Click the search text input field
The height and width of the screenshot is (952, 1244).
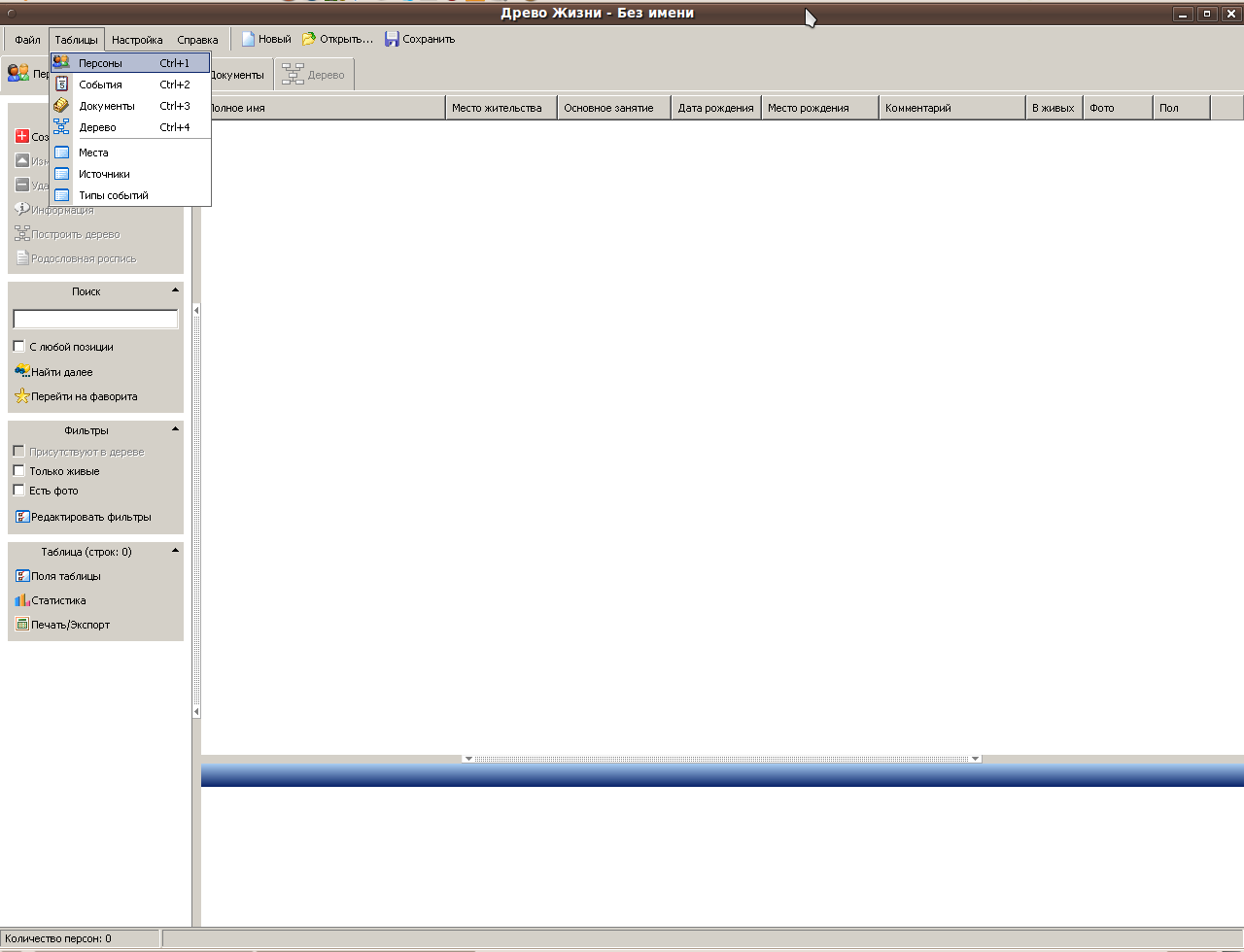pyautogui.click(x=95, y=319)
